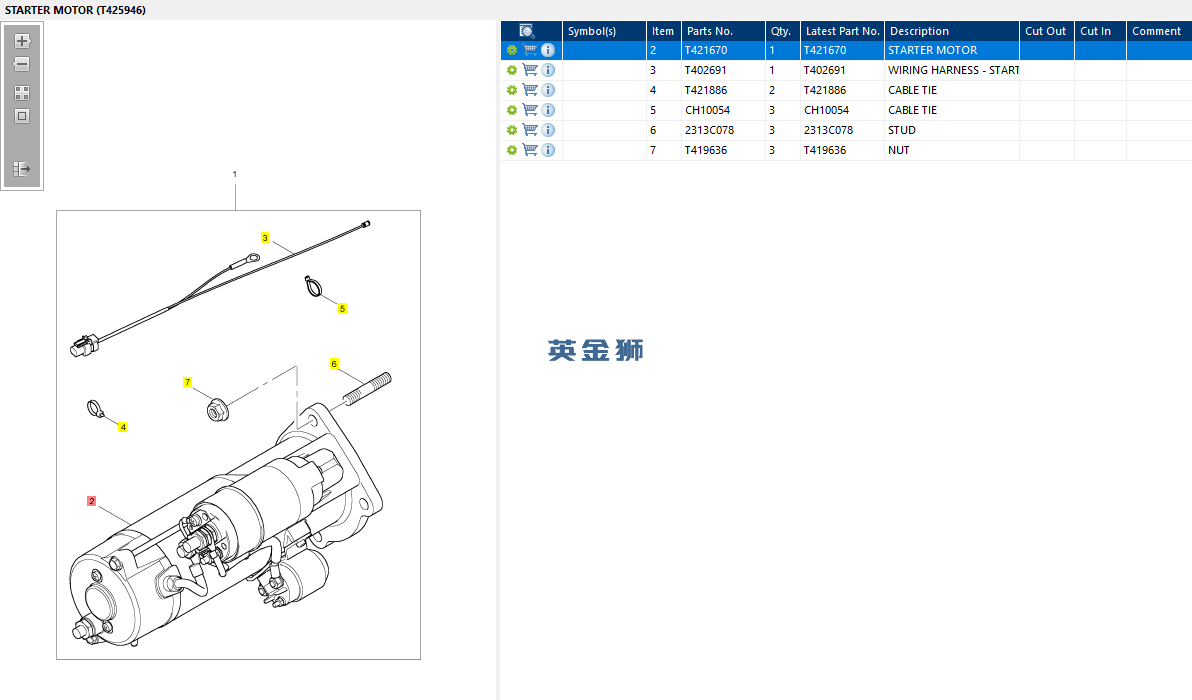Click the four-squares grid view icon
The height and width of the screenshot is (700, 1192).
(22, 93)
